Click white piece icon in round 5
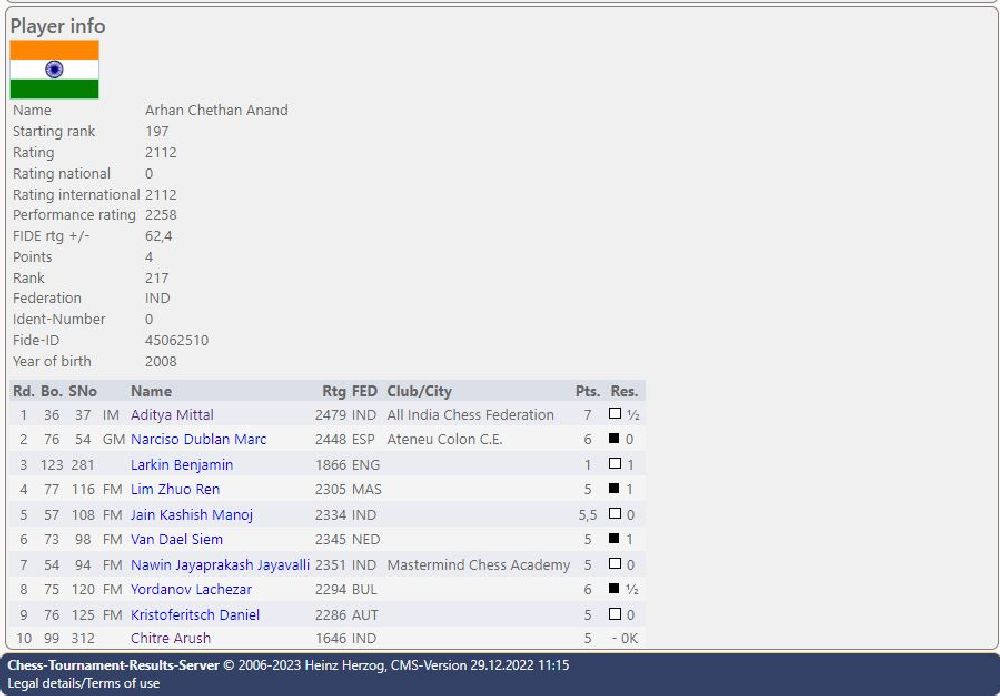 pos(615,514)
